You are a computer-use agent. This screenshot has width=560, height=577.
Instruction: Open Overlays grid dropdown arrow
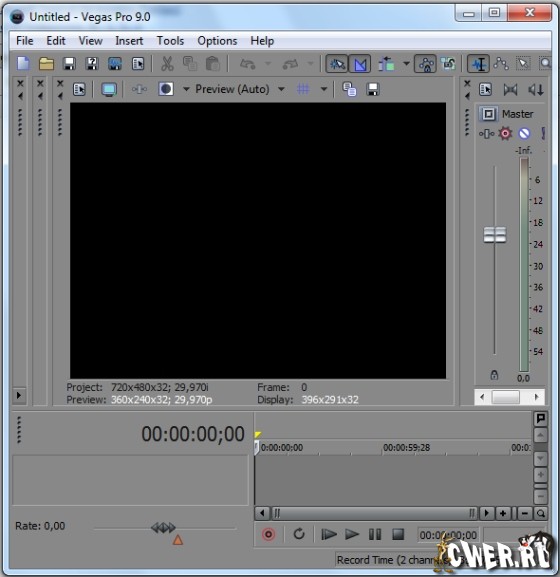(324, 89)
